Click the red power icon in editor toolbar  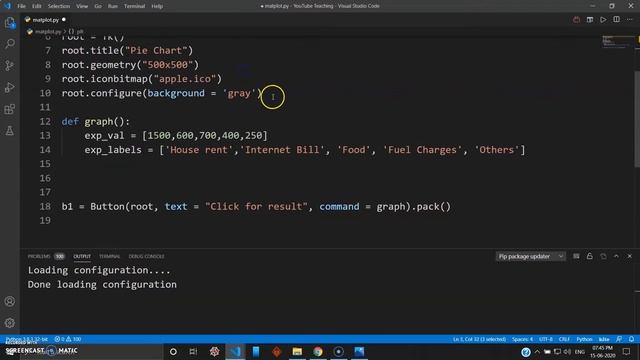576,20
